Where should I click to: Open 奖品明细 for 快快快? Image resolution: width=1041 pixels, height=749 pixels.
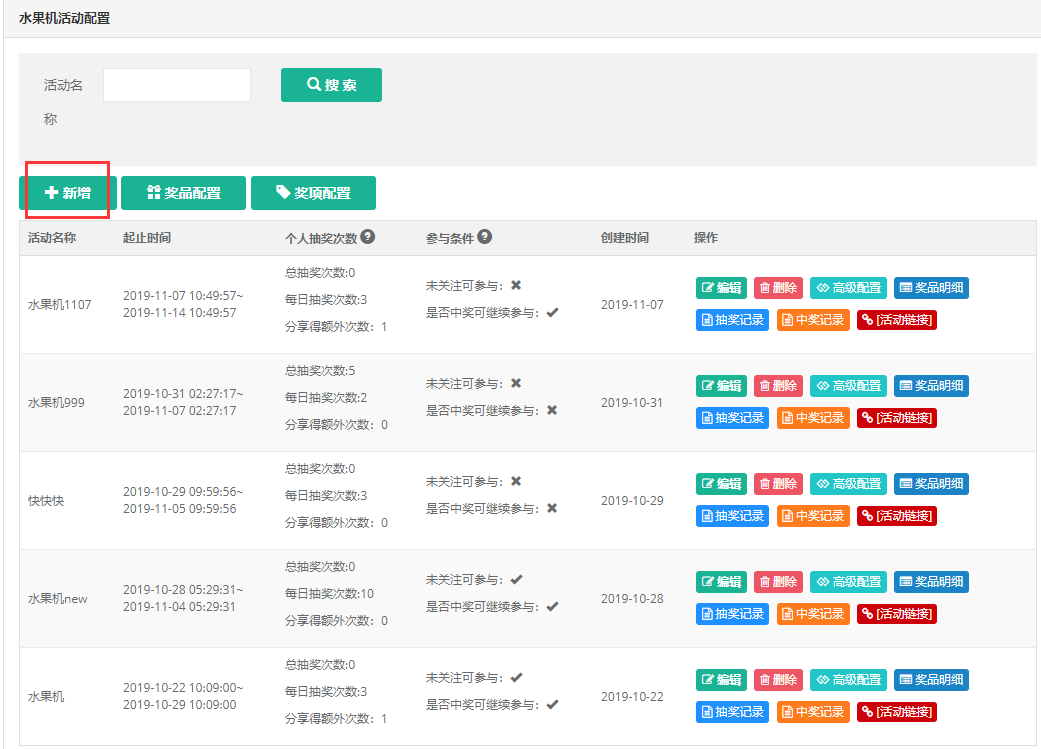point(931,484)
